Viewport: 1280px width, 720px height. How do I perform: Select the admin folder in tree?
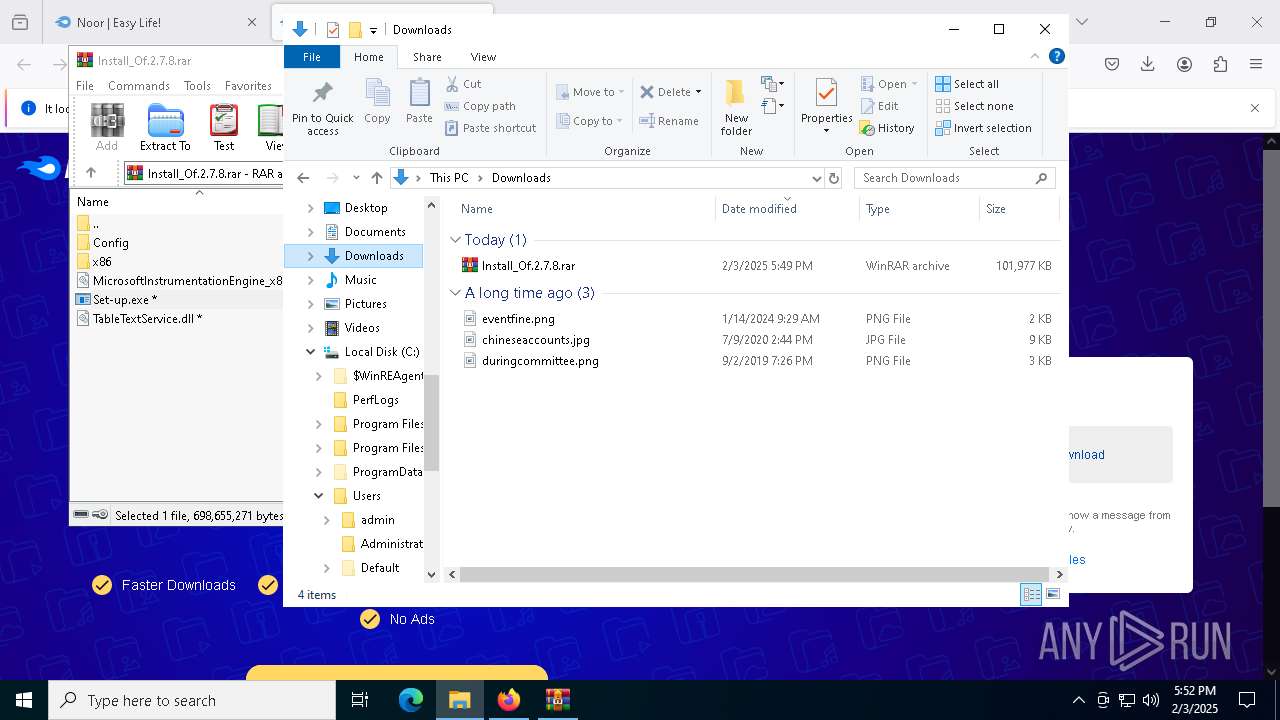pos(377,520)
